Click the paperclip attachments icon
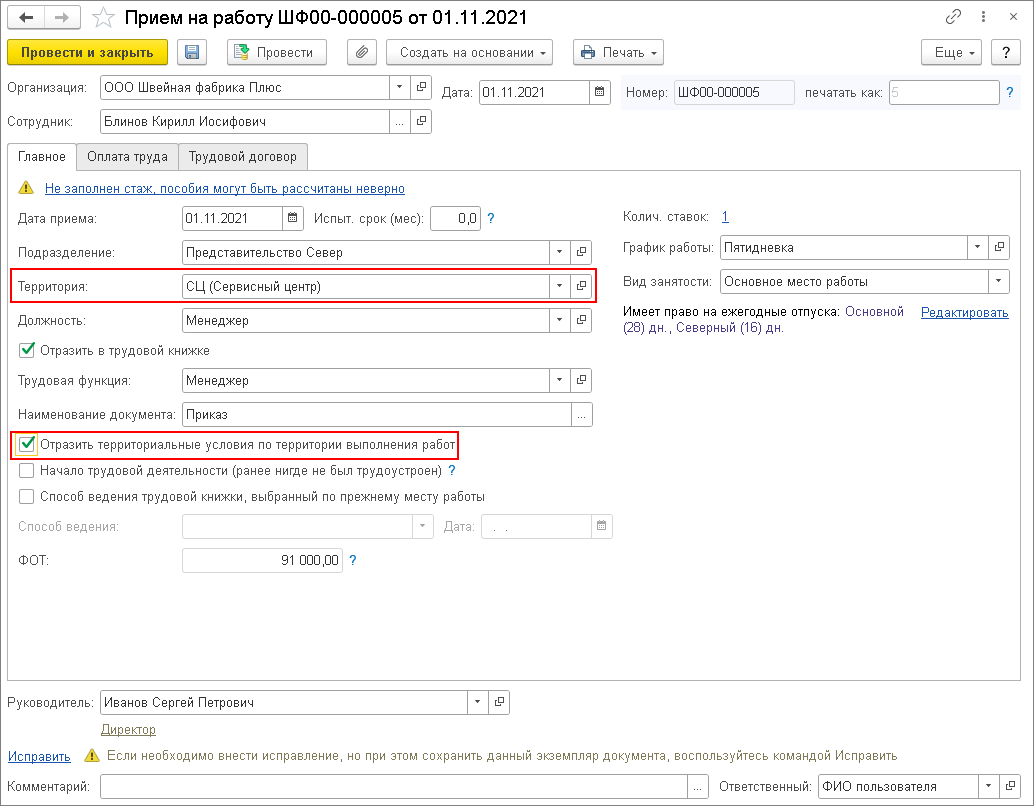 [x=361, y=53]
